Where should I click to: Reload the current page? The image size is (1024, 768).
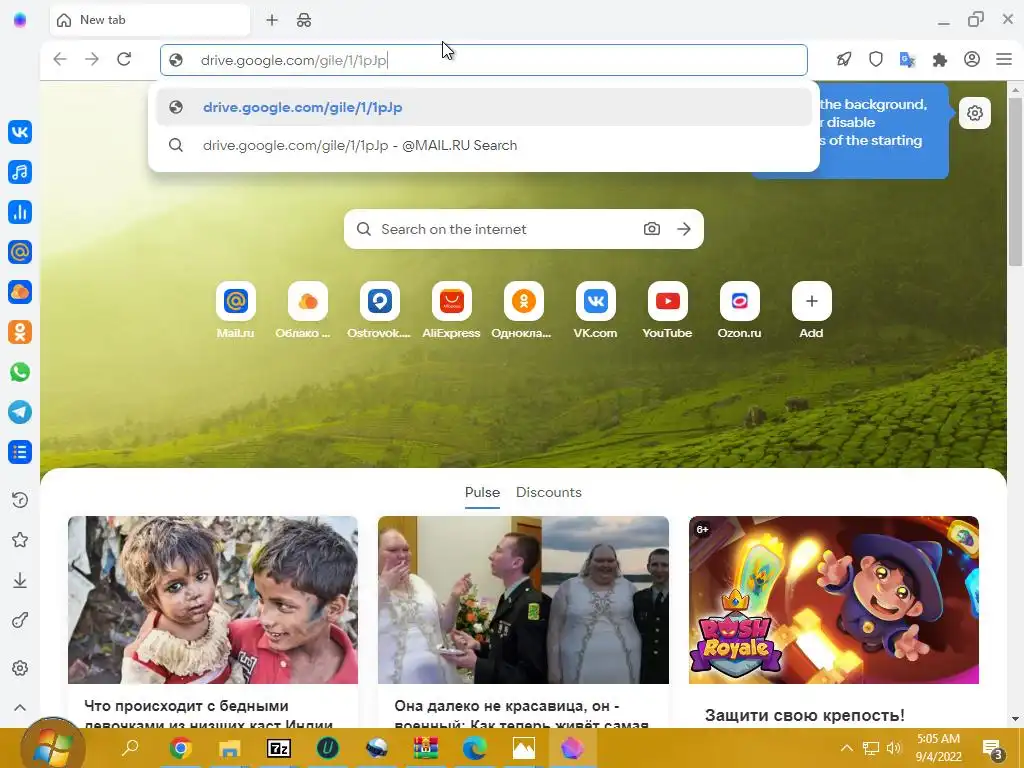coord(124,59)
